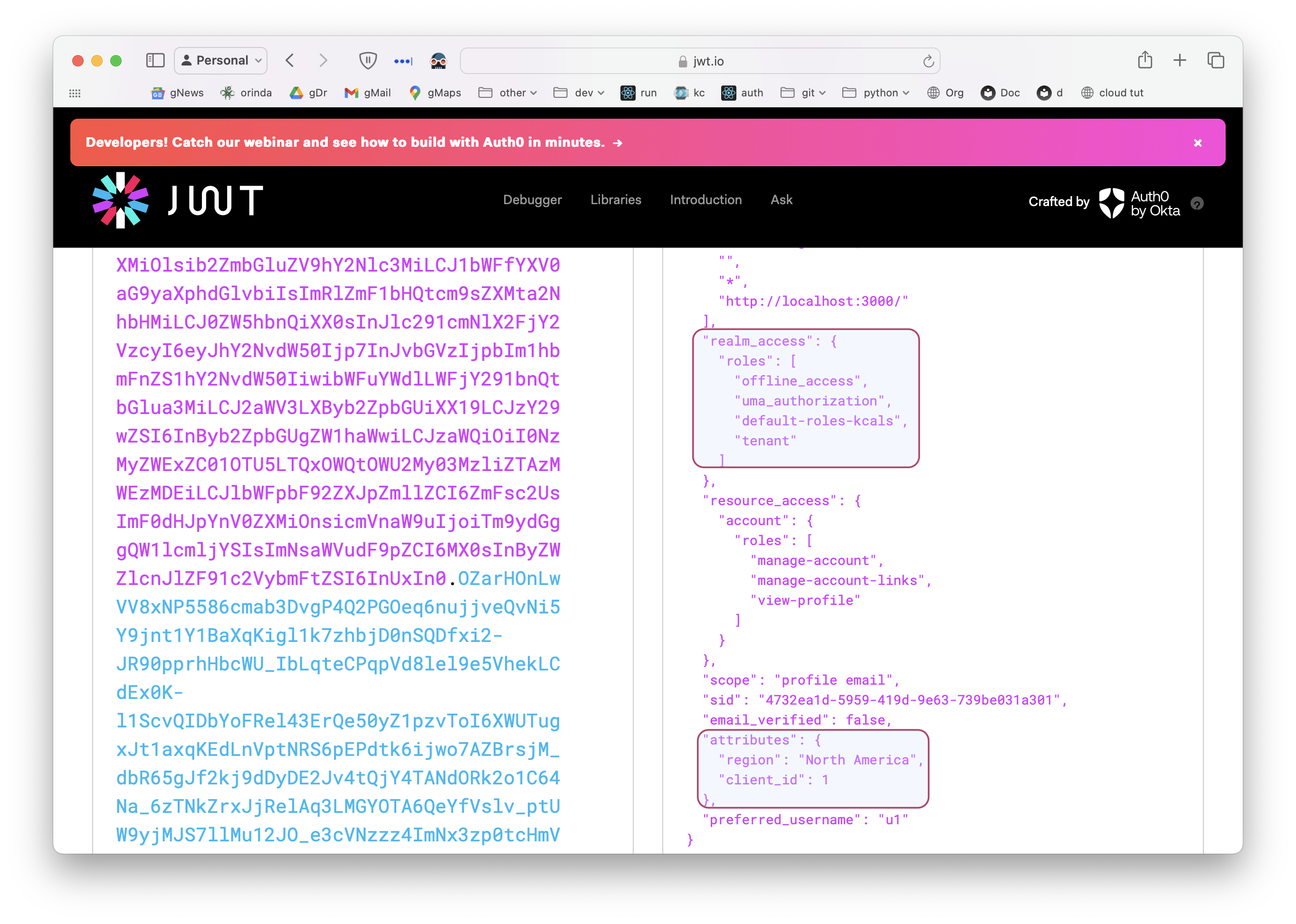The height and width of the screenshot is (924, 1296).
Task: Open the gMail bookmark
Action: click(x=368, y=93)
